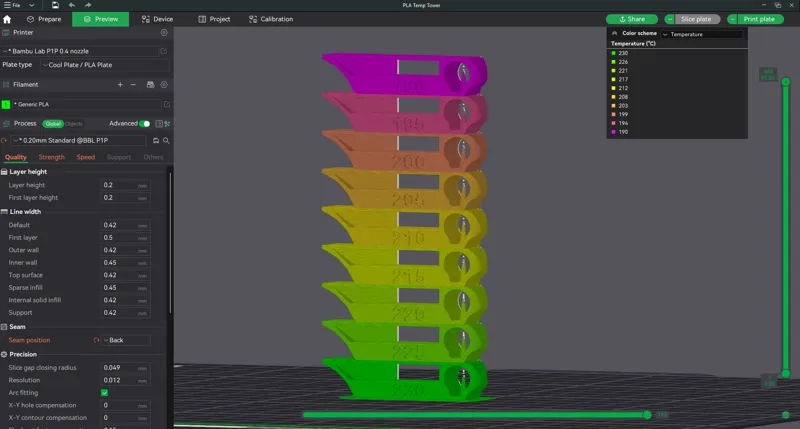Click the First layer height value field
Viewport: 800px width, 429px height.
tap(126, 198)
